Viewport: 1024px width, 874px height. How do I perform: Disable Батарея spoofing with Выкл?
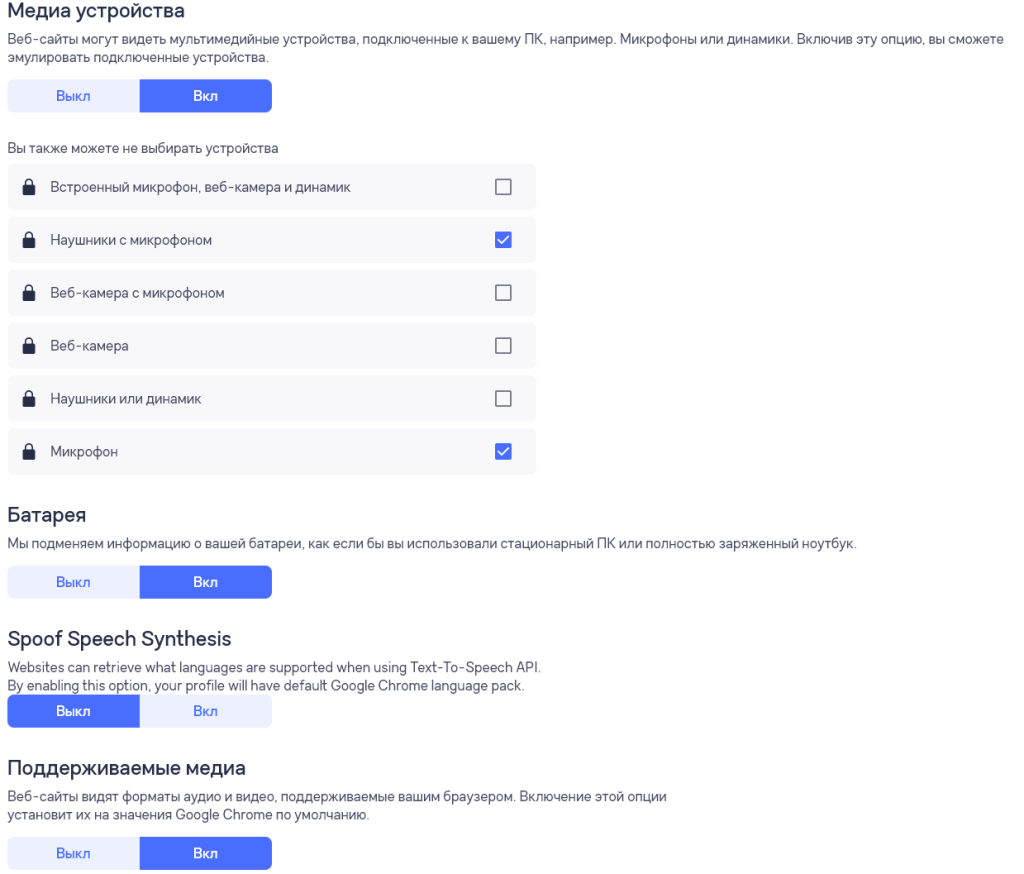[73, 582]
